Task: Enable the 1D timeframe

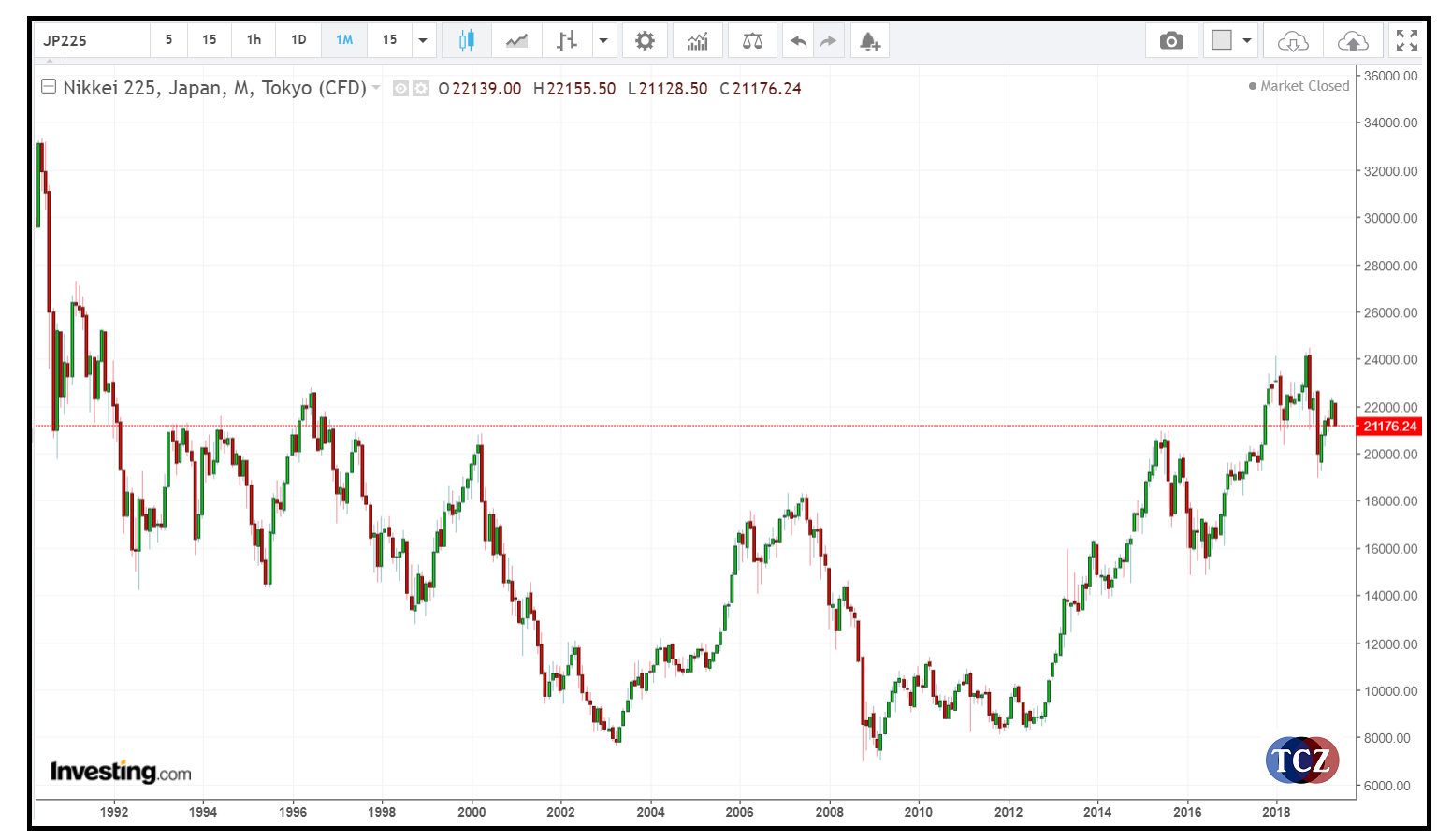Action: click(x=298, y=40)
